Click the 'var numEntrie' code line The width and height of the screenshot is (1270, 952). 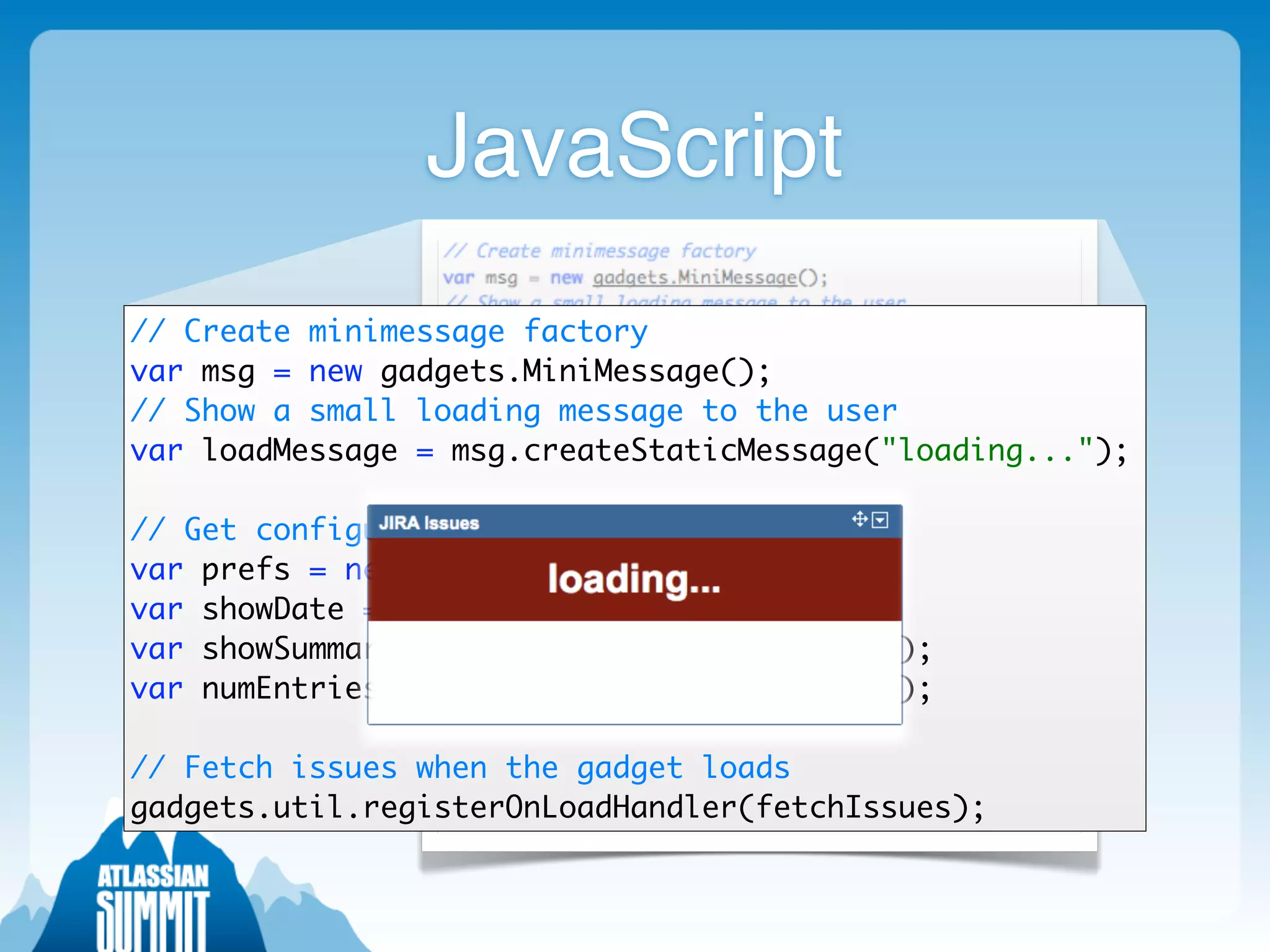point(249,689)
